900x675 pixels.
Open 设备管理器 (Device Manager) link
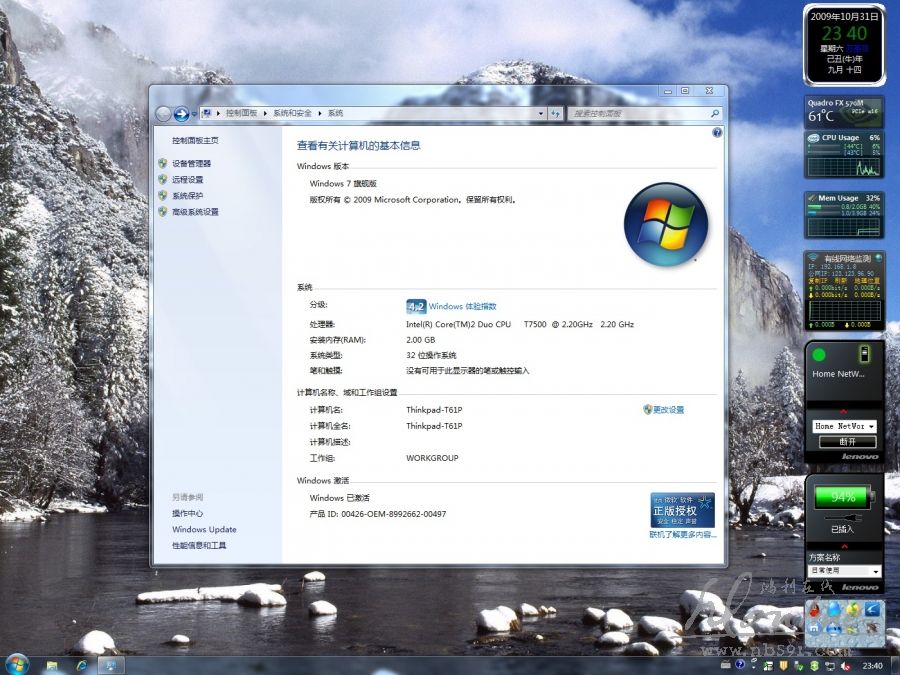coord(191,163)
